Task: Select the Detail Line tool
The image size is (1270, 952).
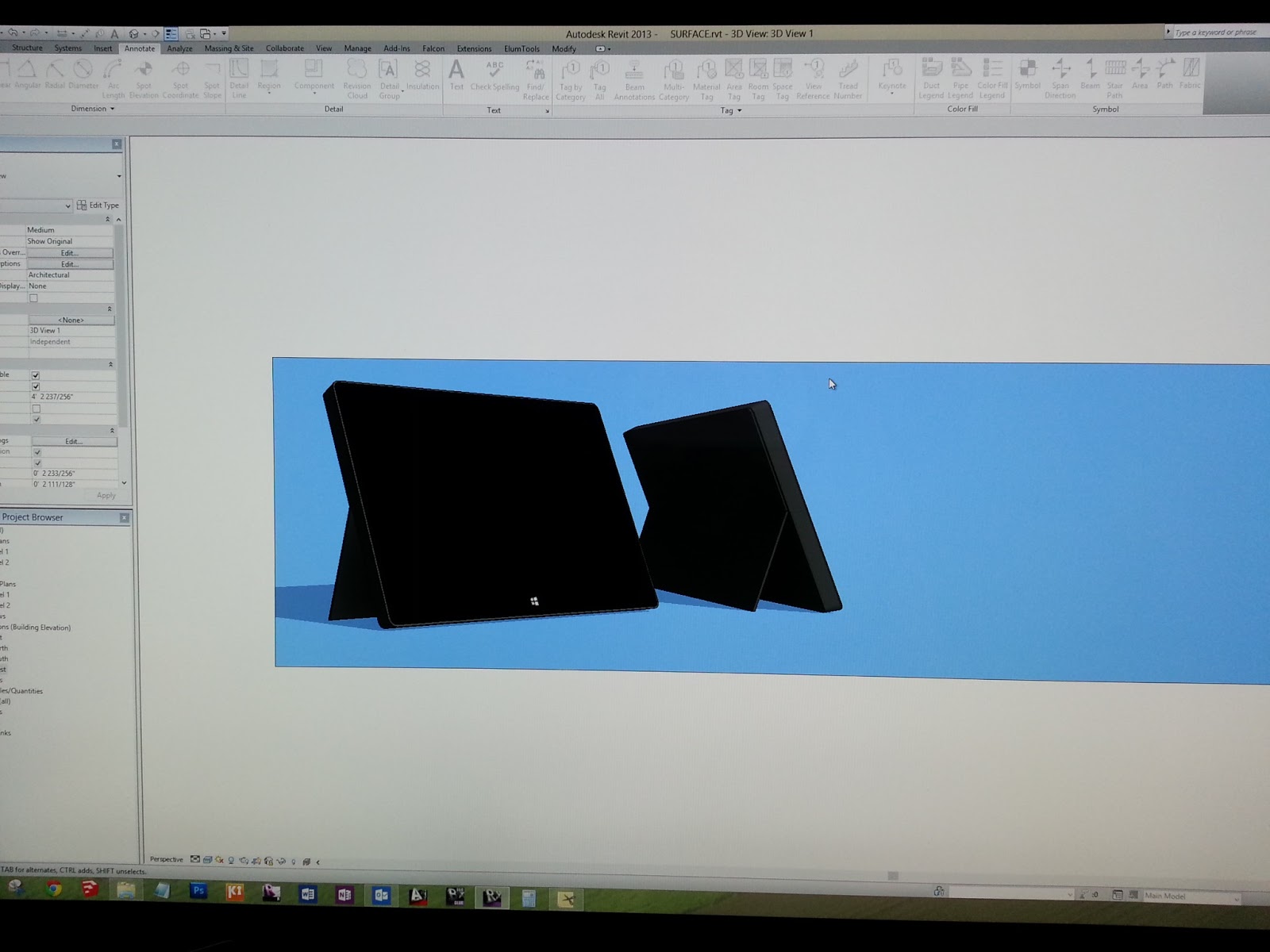Action: [241, 75]
